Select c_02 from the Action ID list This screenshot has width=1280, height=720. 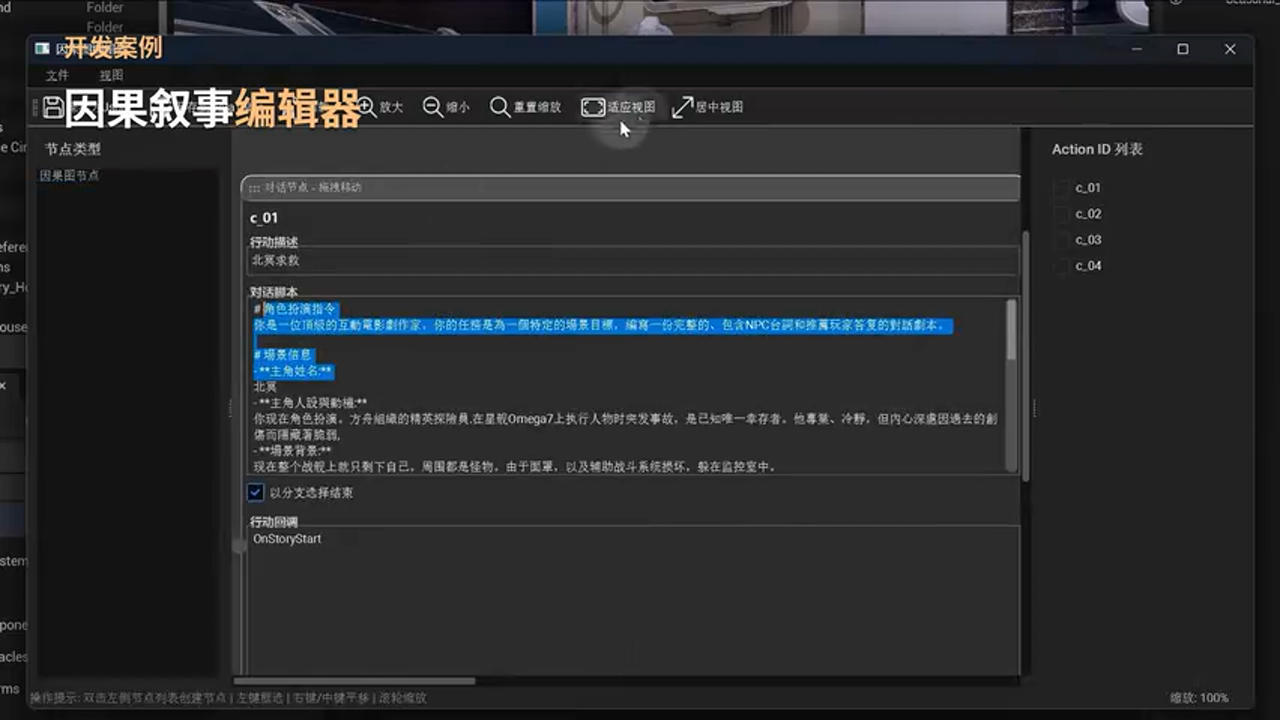click(x=1087, y=213)
